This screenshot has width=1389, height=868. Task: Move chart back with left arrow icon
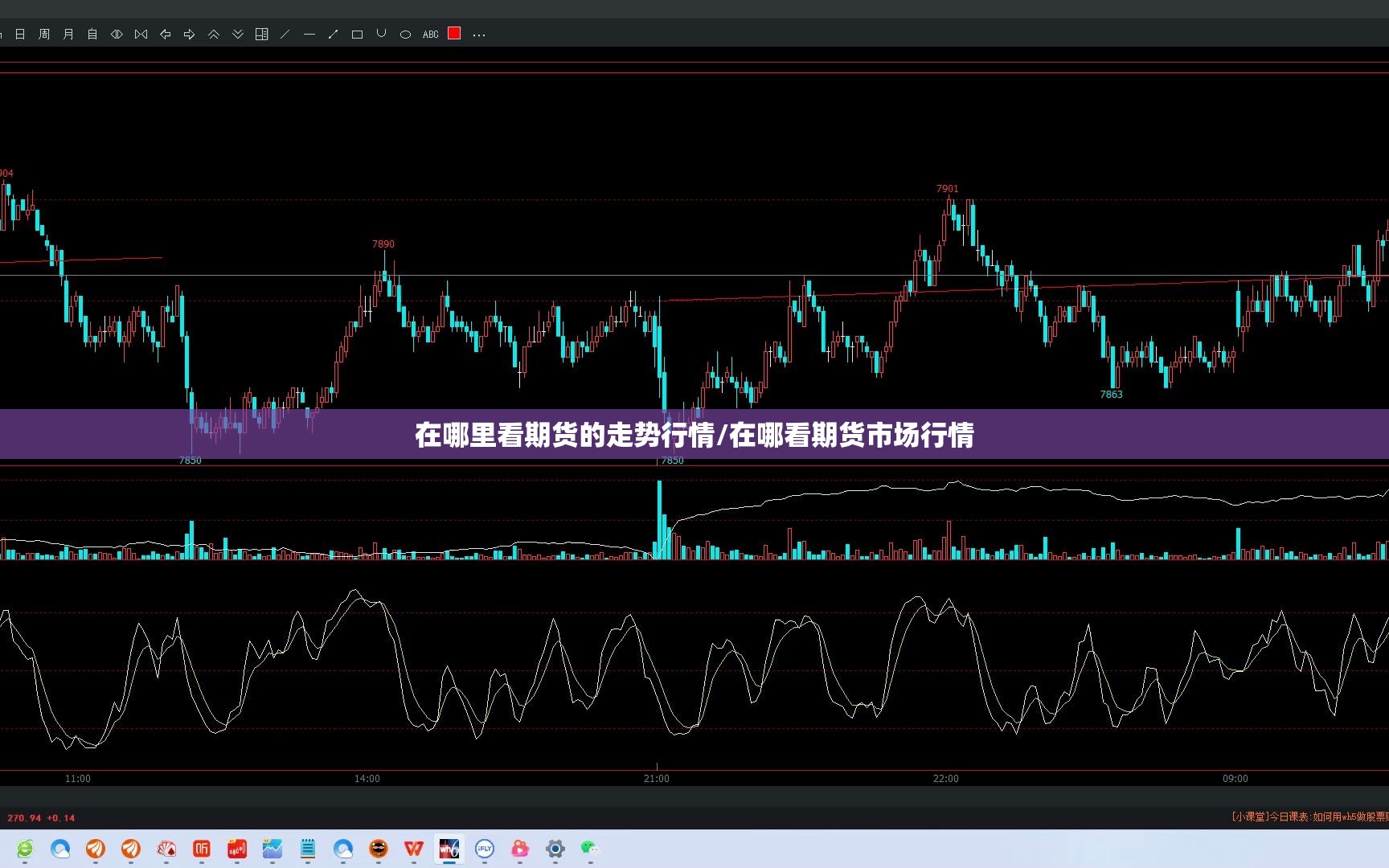[x=166, y=35]
